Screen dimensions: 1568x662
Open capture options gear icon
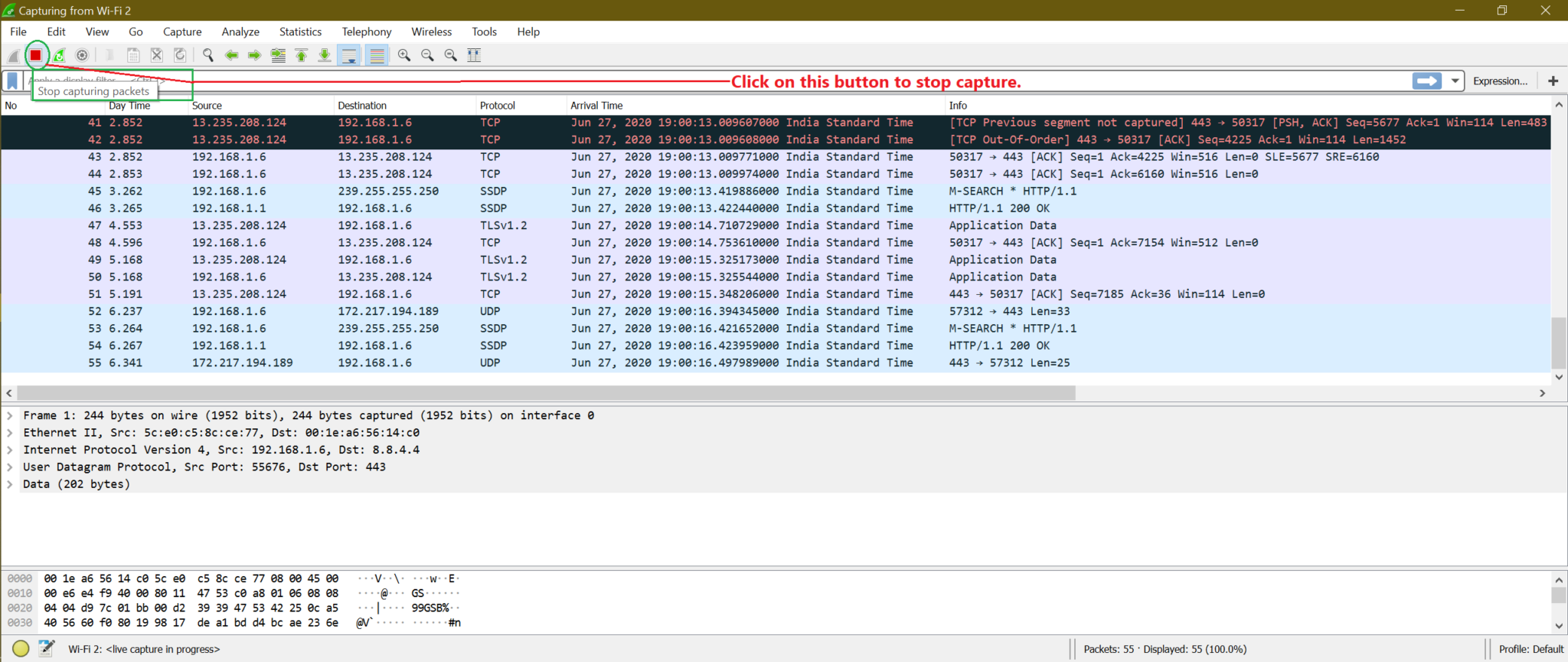[x=82, y=55]
